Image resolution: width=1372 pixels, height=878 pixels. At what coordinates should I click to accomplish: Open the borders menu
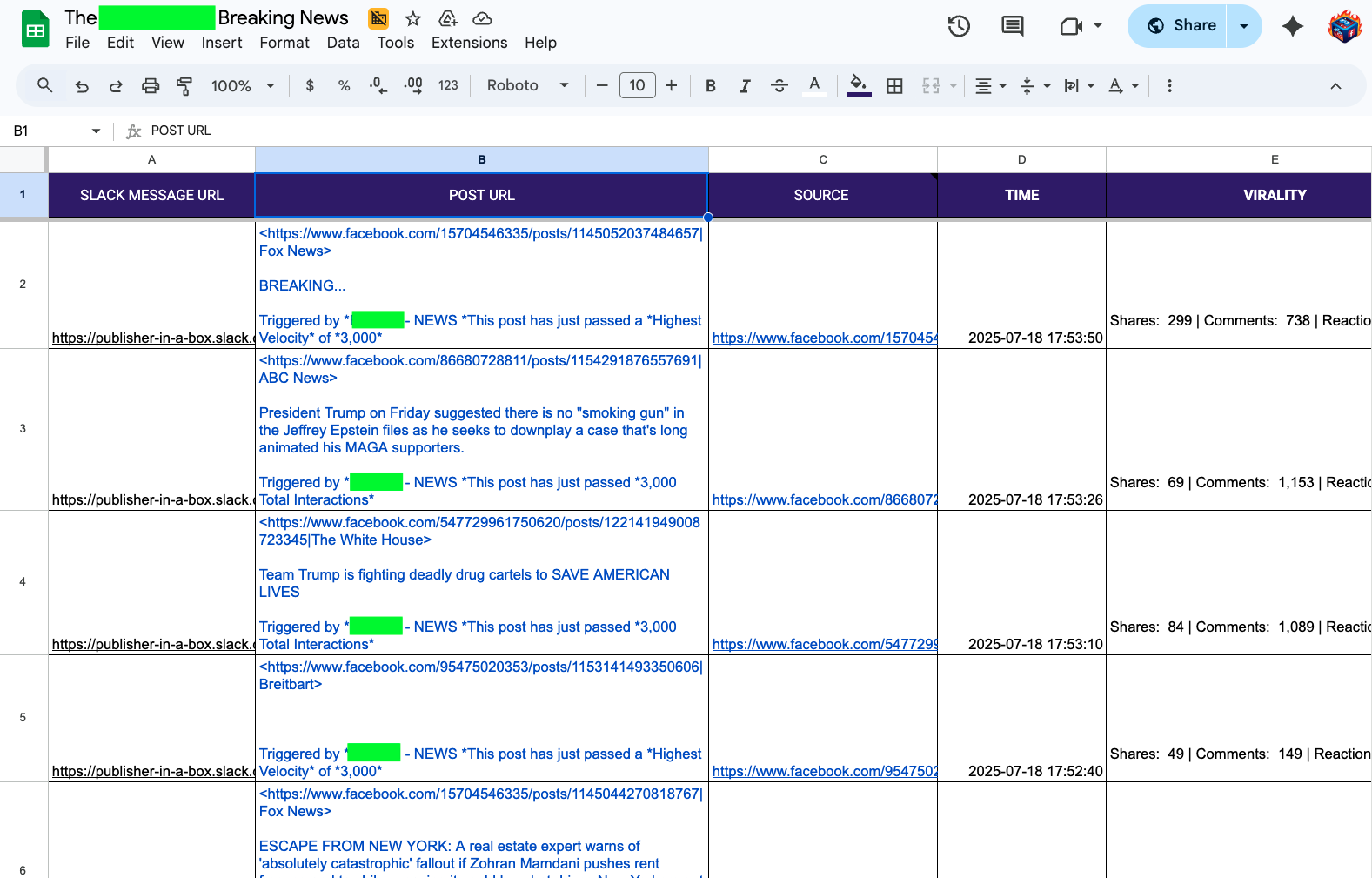(x=894, y=85)
